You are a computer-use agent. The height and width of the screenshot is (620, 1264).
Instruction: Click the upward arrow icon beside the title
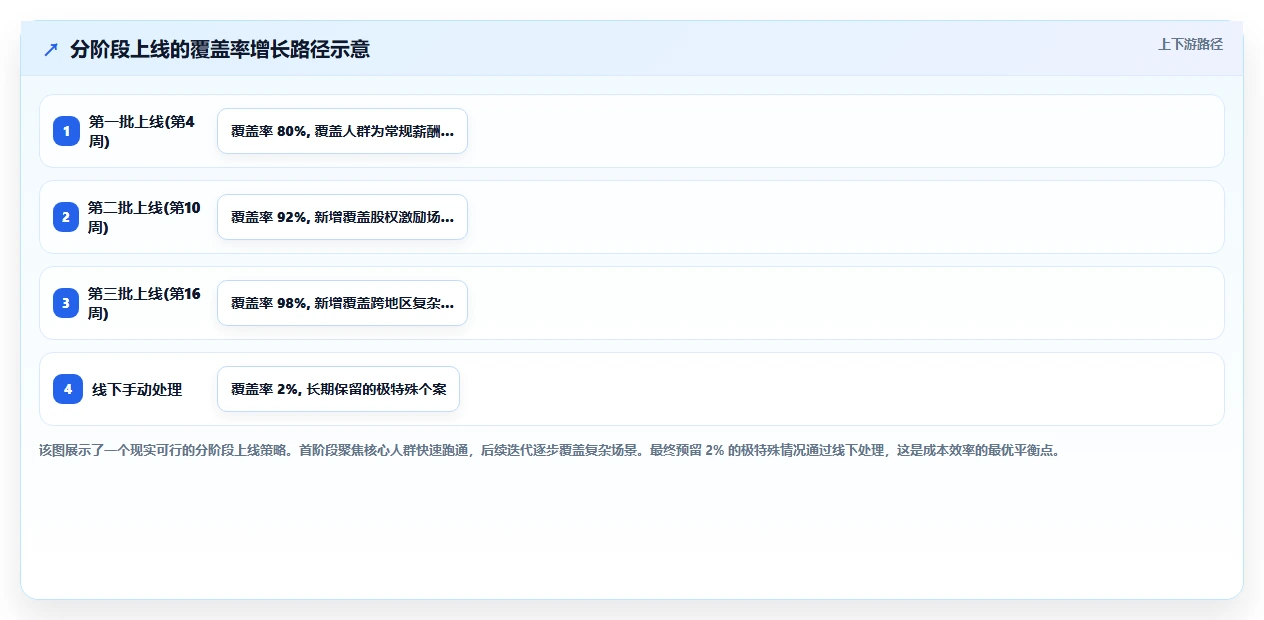(51, 50)
